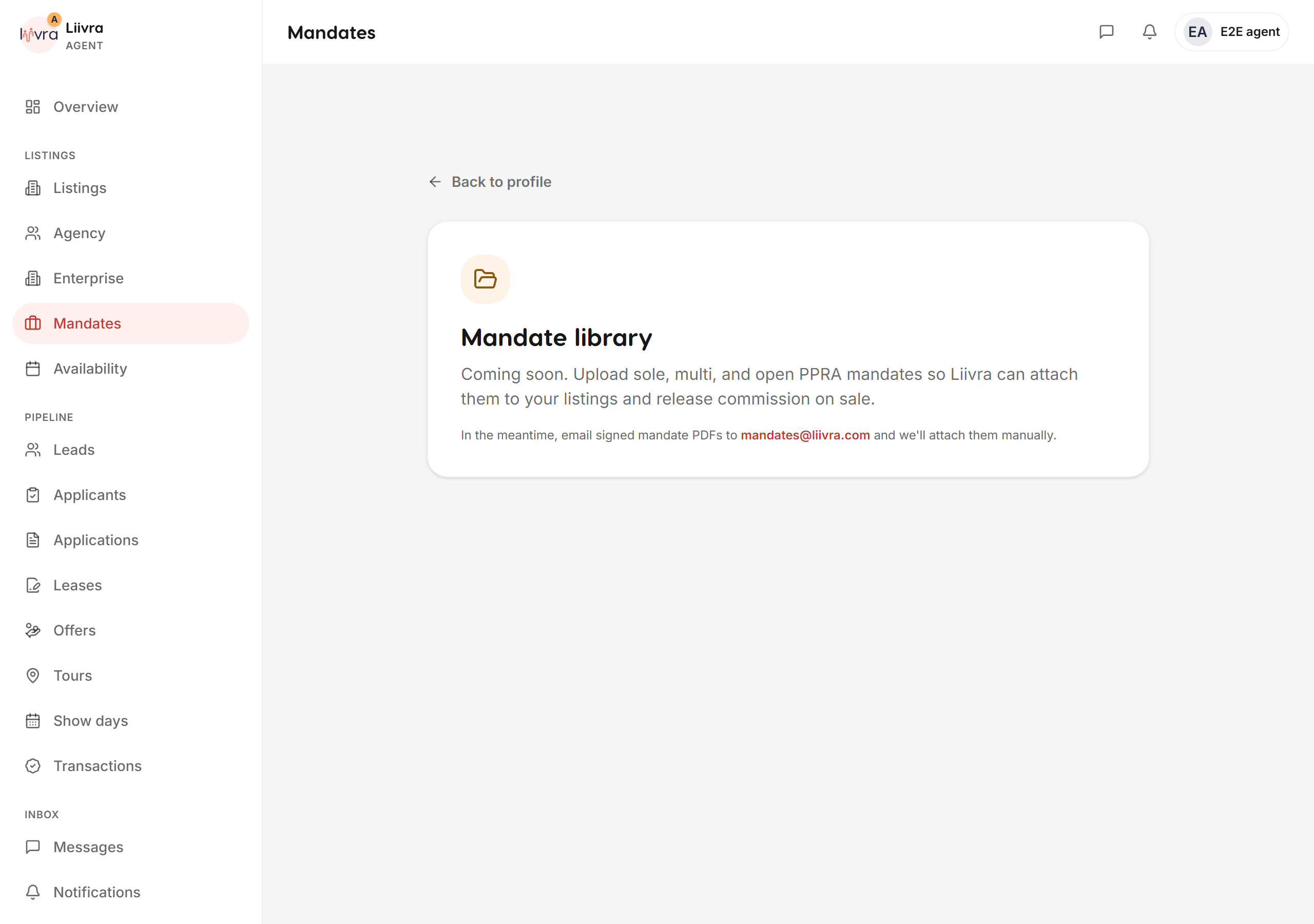This screenshot has width=1314, height=924.
Task: Open the Applications page
Action: click(x=131, y=540)
